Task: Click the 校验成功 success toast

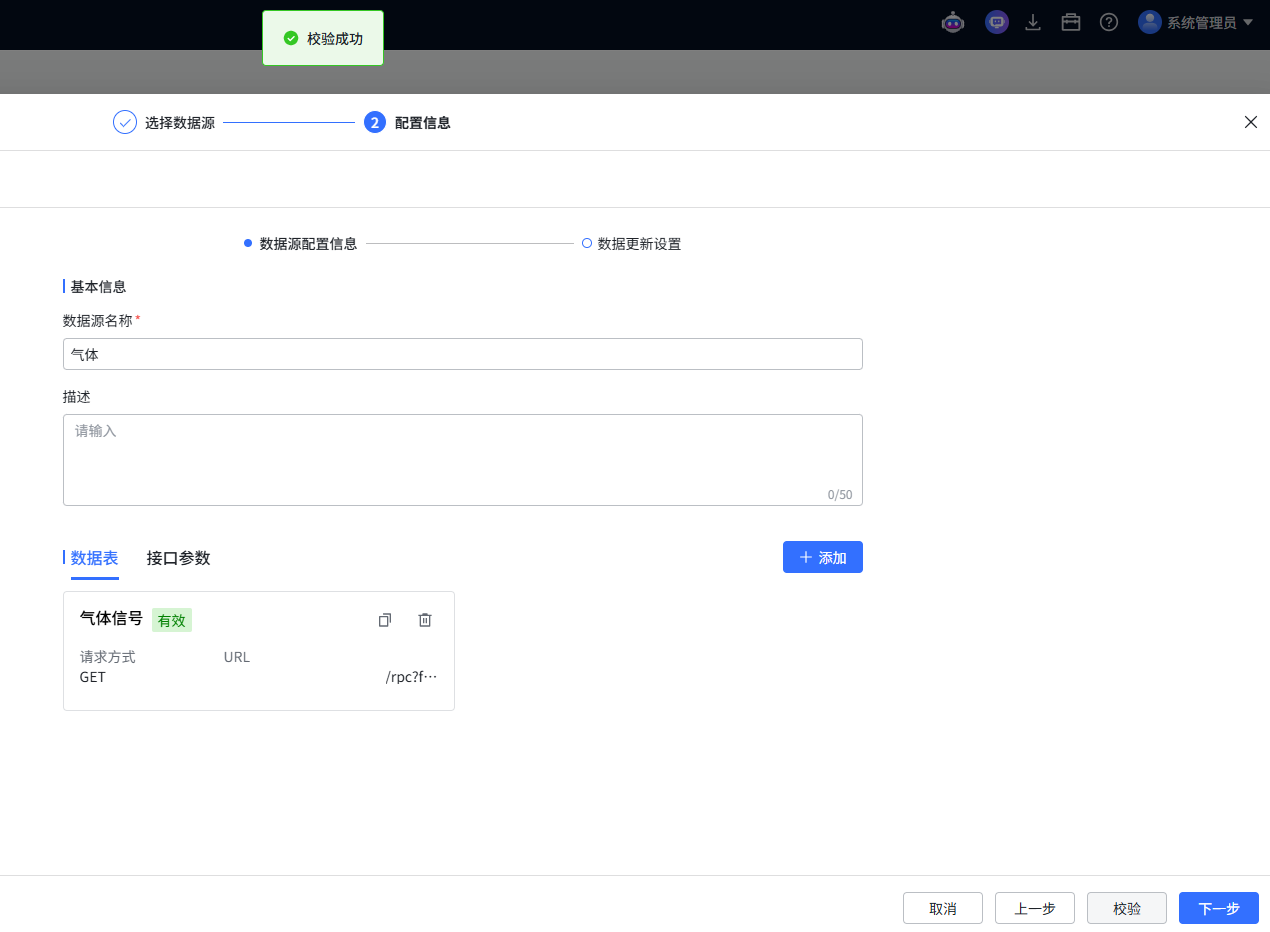Action: (x=323, y=38)
